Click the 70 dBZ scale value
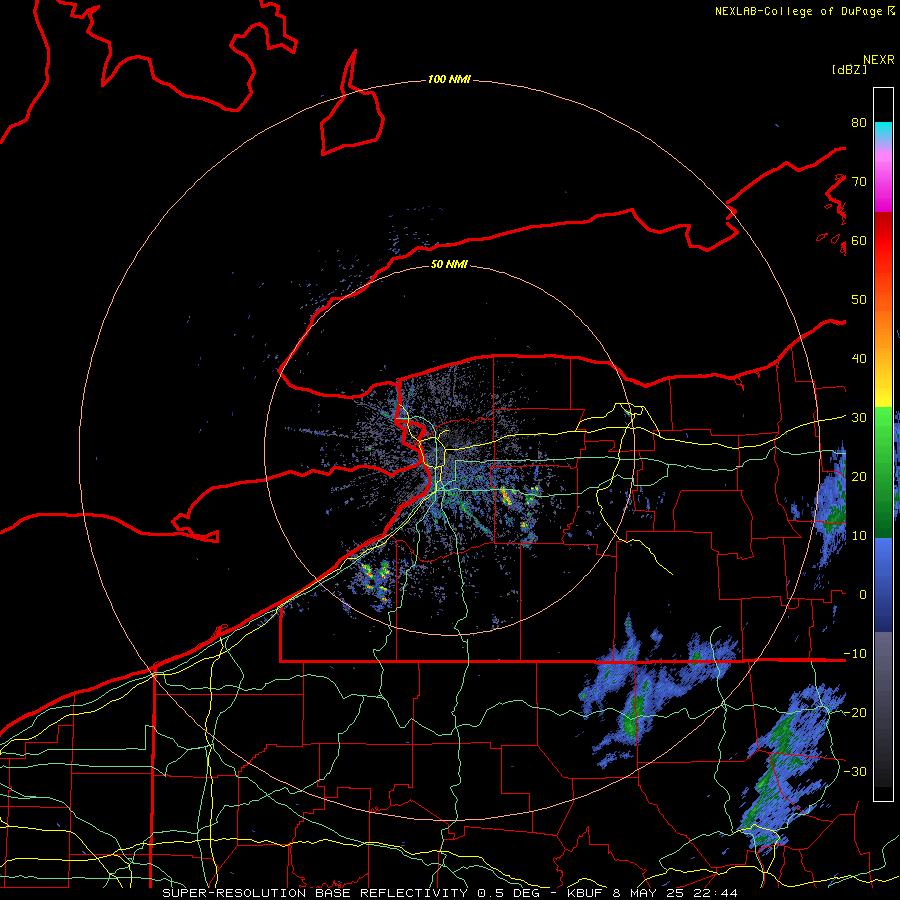Viewport: 900px width, 900px height. click(x=859, y=182)
